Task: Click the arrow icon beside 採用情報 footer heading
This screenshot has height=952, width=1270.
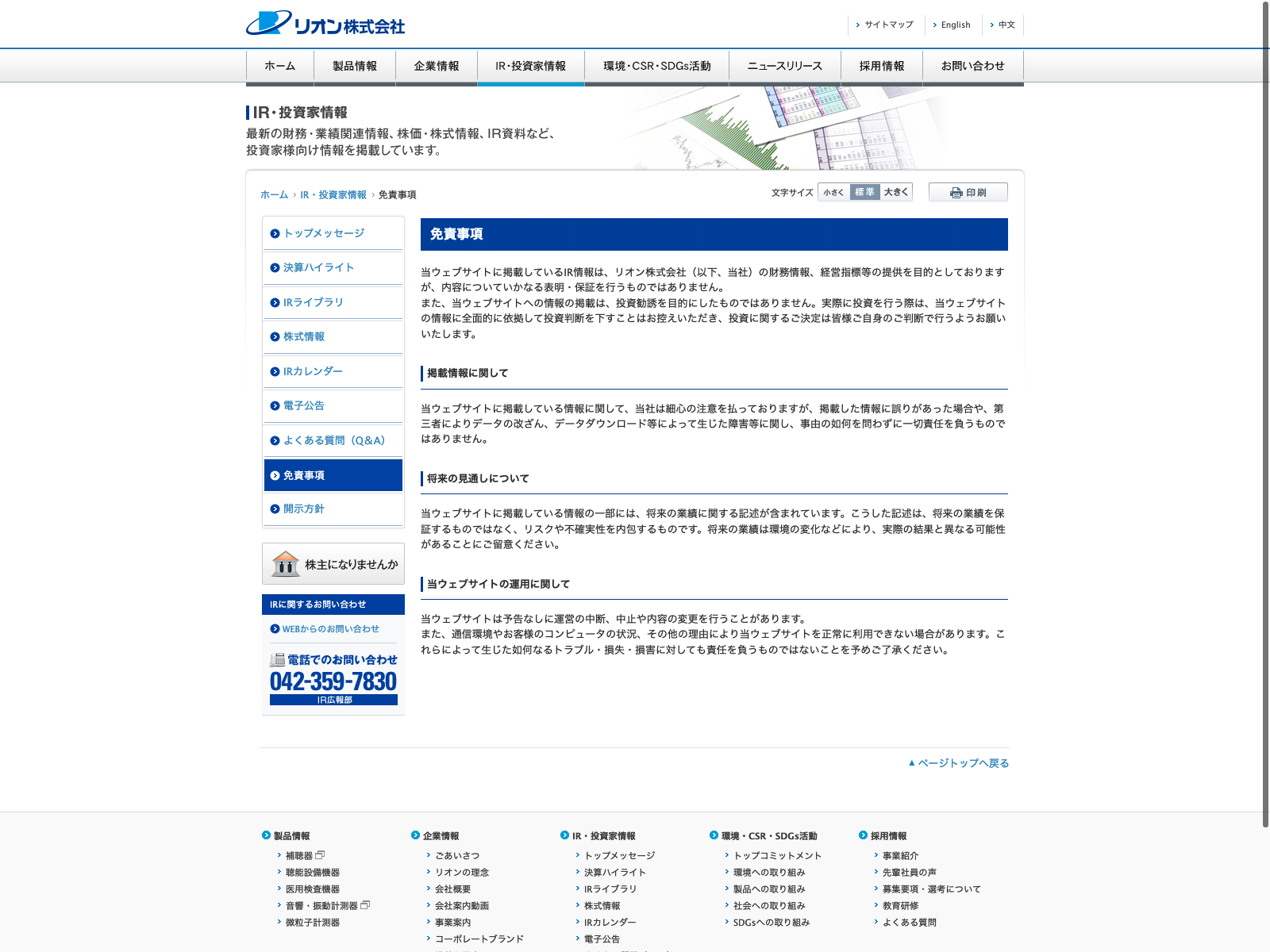Action: pyautogui.click(x=864, y=835)
